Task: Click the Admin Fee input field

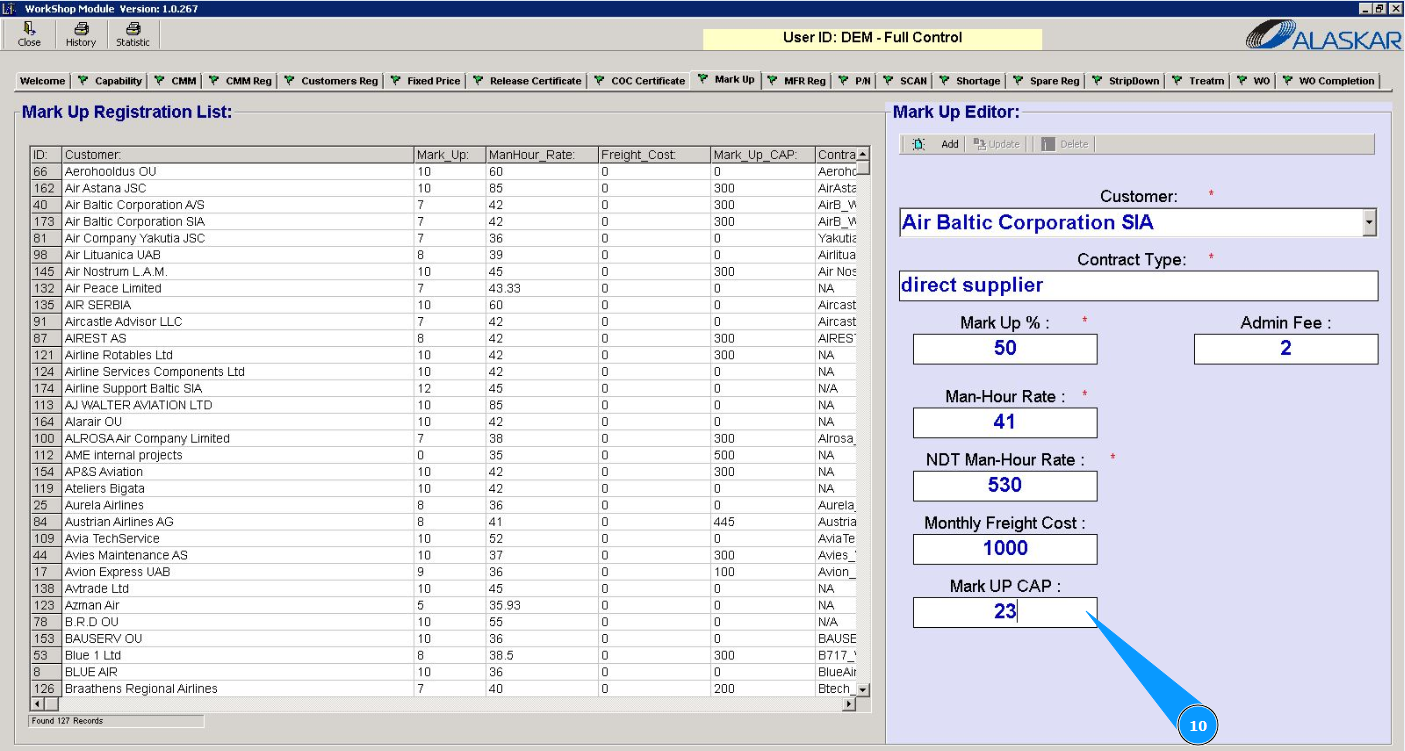Action: [x=1285, y=349]
